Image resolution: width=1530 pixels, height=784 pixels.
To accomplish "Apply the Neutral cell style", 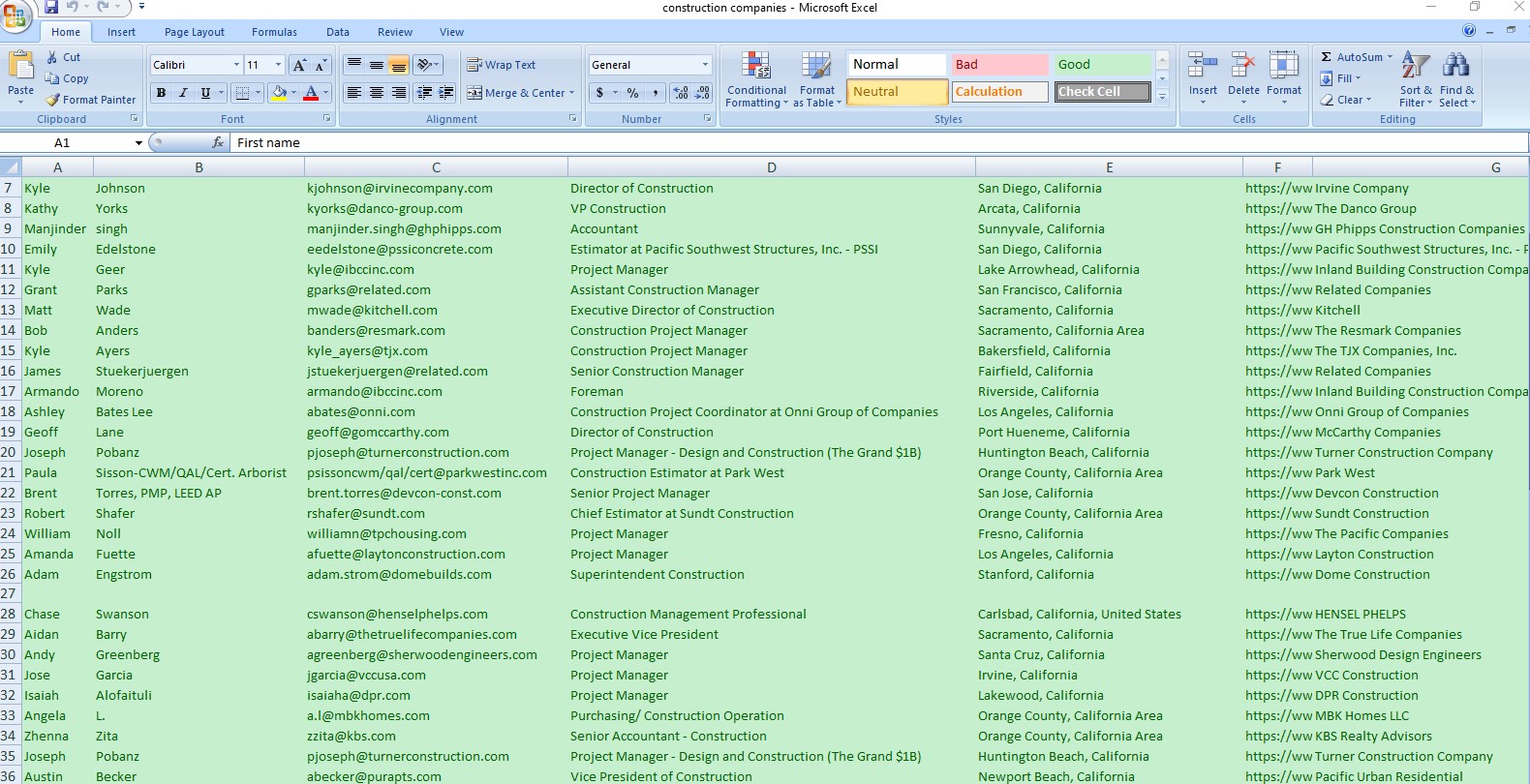I will click(x=897, y=92).
